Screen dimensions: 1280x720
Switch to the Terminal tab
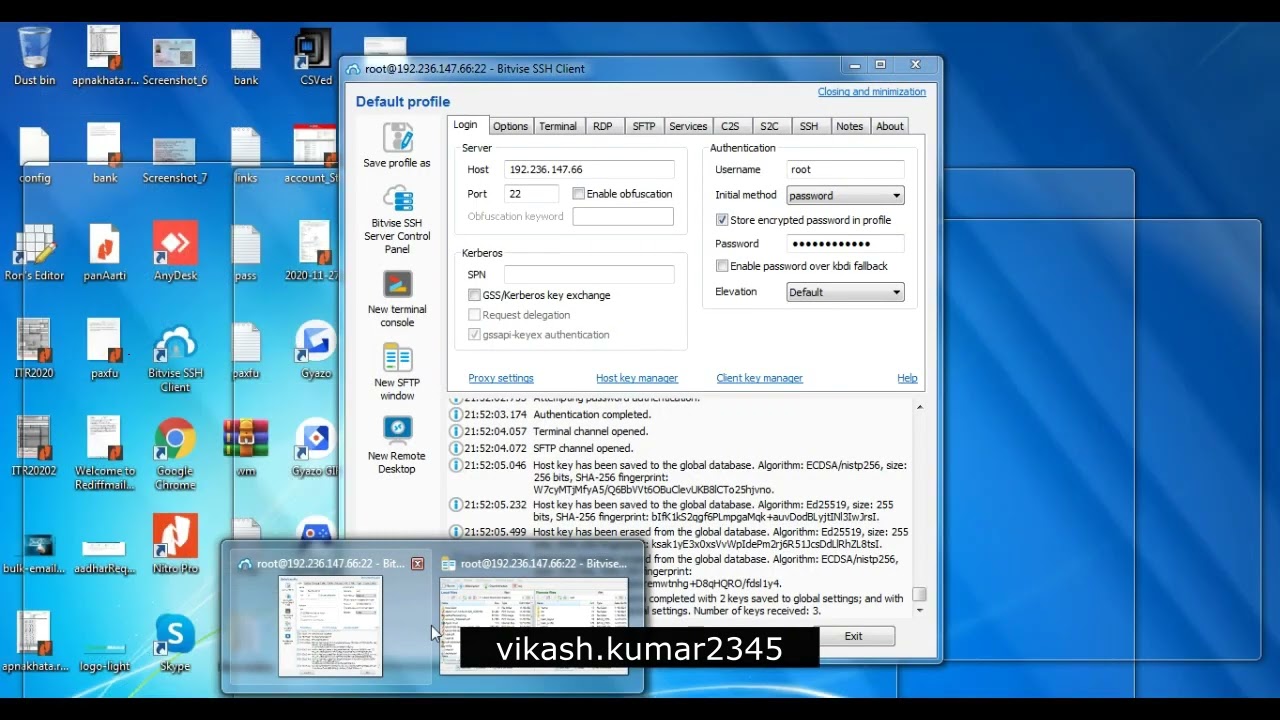coord(557,126)
